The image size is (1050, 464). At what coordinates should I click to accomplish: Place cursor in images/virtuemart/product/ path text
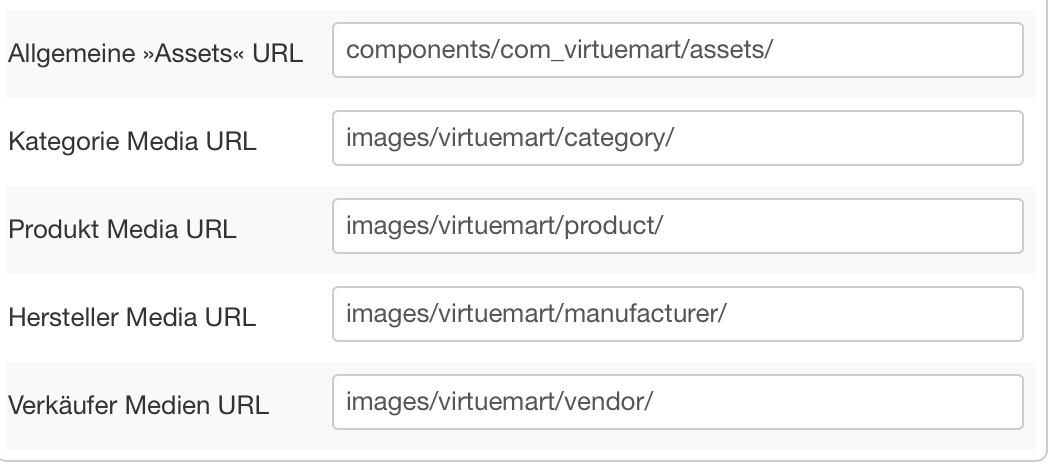pos(505,226)
